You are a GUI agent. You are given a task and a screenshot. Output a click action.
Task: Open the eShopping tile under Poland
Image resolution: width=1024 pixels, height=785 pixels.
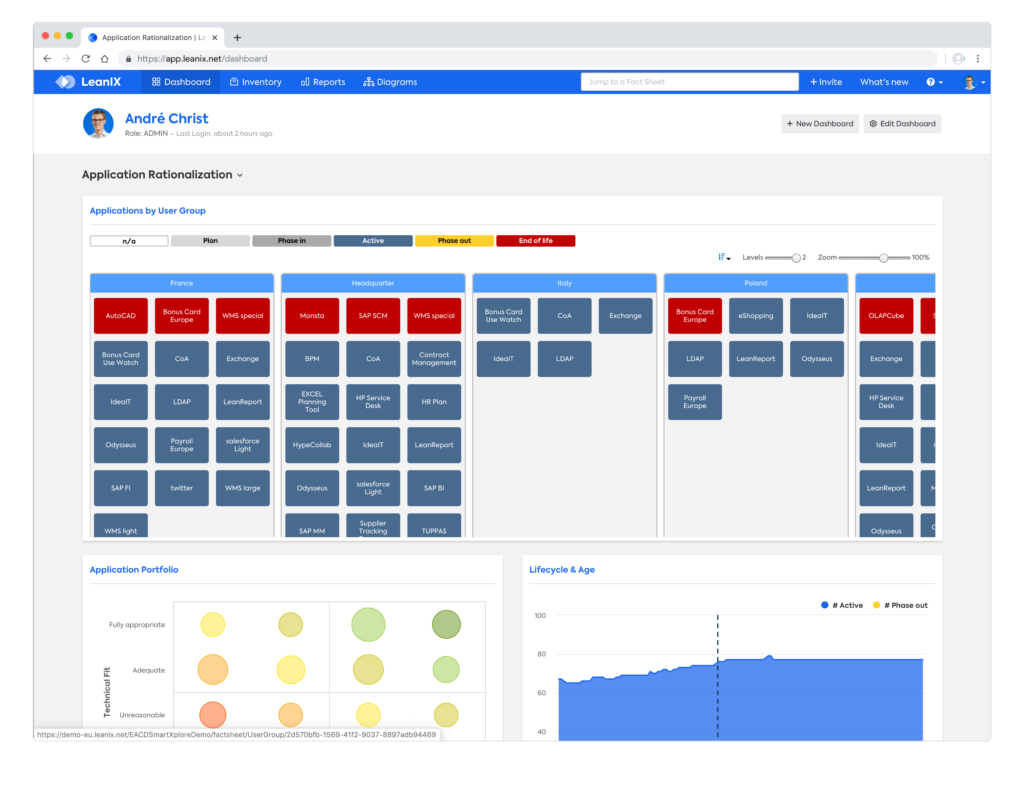point(756,315)
